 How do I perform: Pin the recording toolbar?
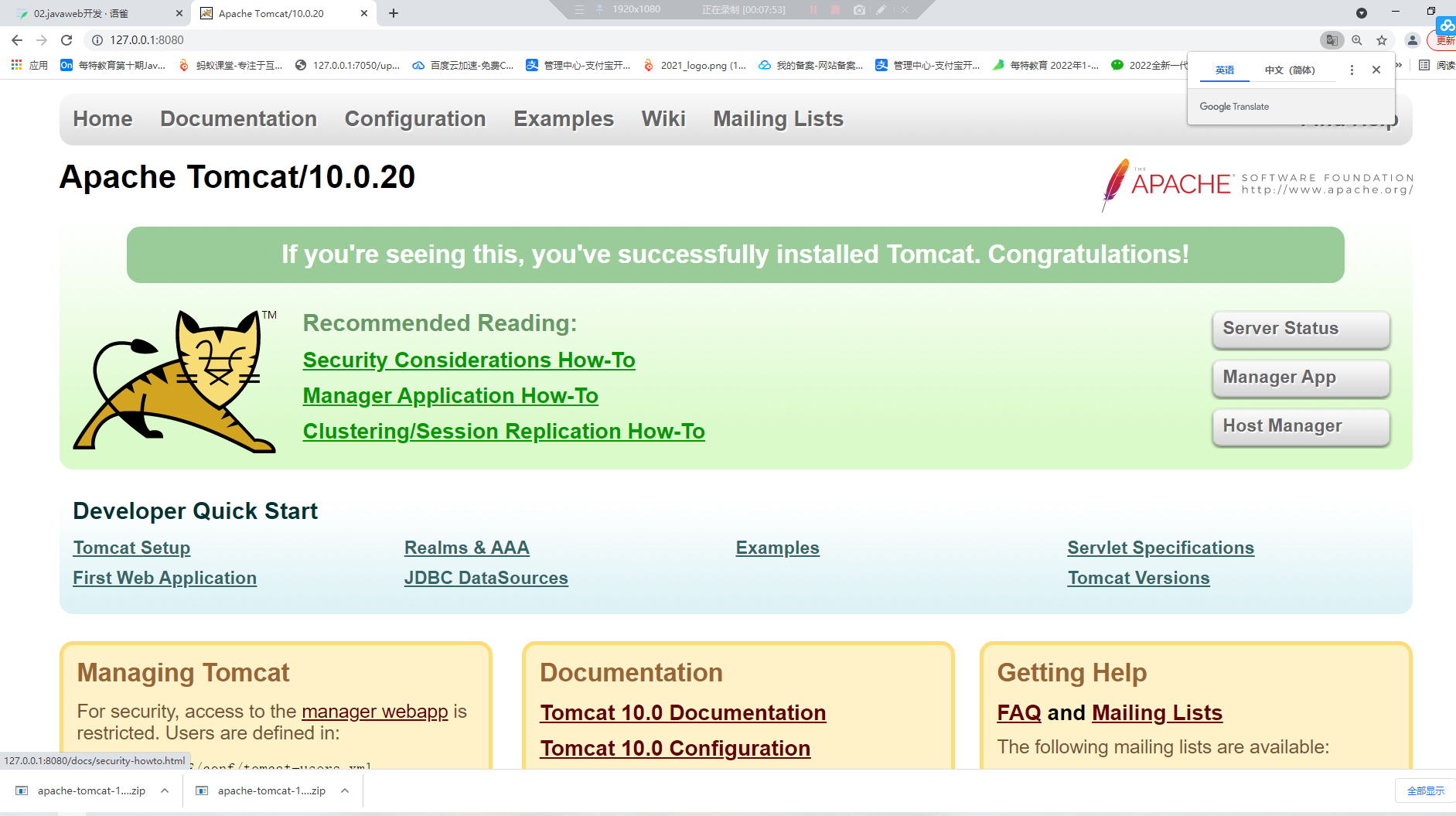click(600, 9)
